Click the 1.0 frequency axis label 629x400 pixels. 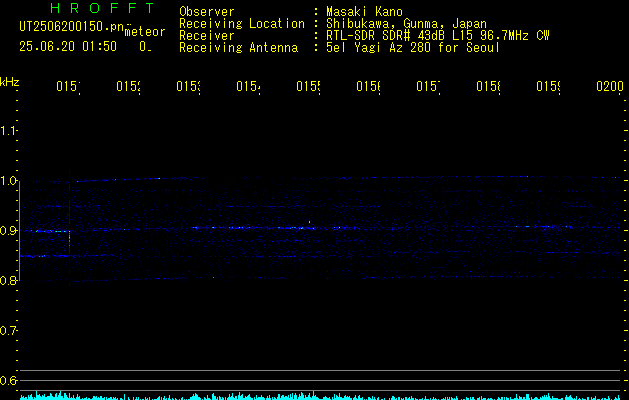point(8,181)
